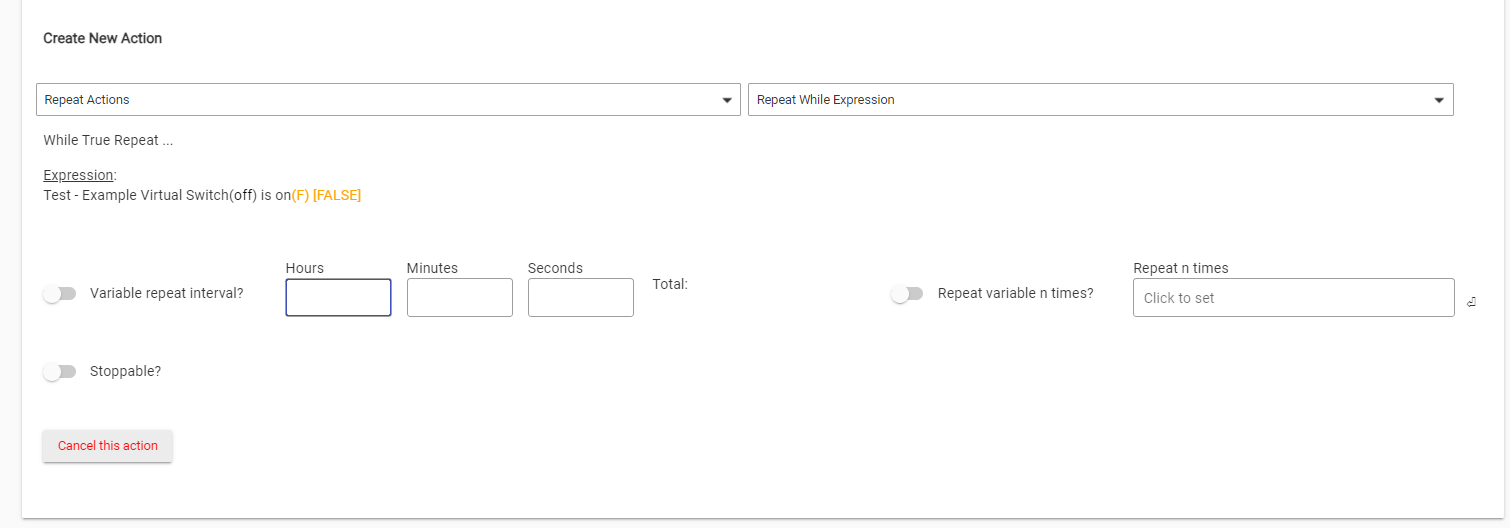This screenshot has height=528, width=1510.
Task: Turn on the Repeat variable n times switch
Action: tap(907, 294)
